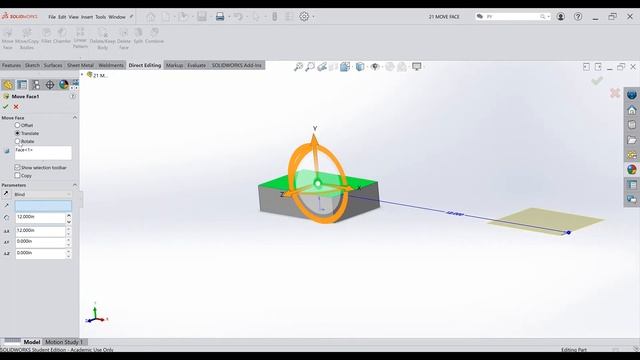Open View Palette icon in task pane
The height and width of the screenshot is (360, 640).
coord(632,155)
